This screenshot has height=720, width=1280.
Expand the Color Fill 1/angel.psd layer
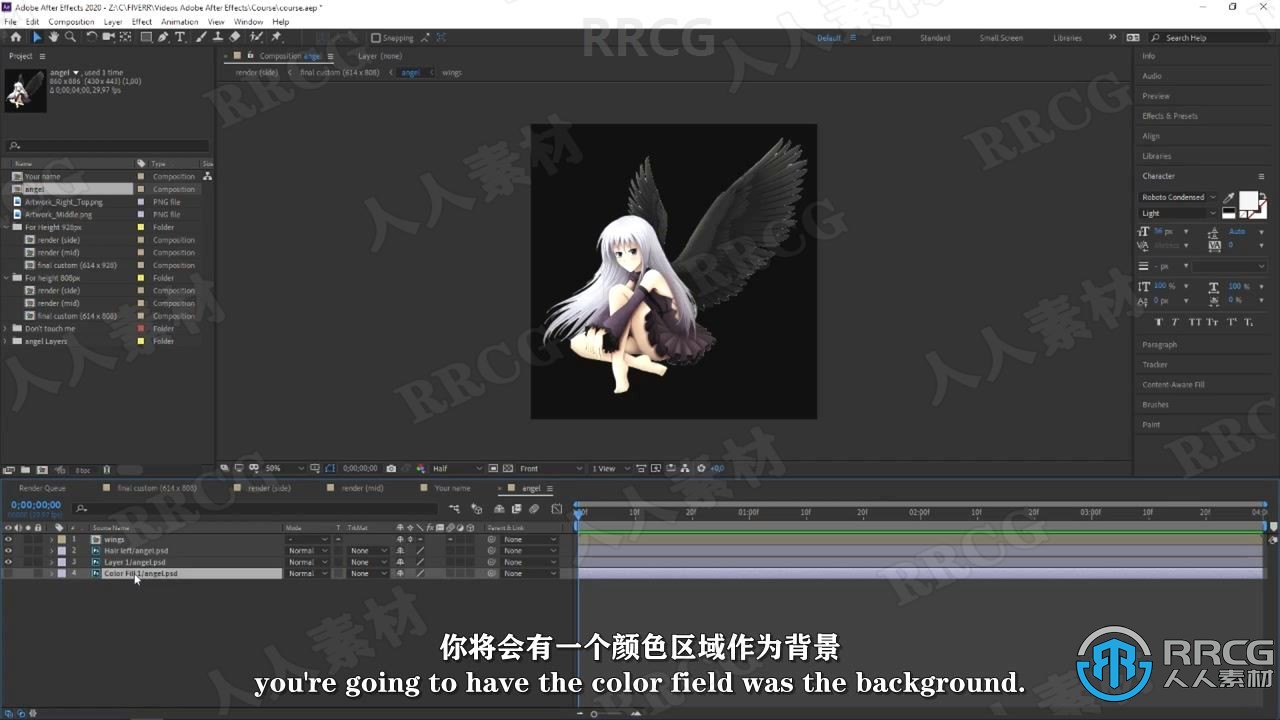[x=51, y=574]
